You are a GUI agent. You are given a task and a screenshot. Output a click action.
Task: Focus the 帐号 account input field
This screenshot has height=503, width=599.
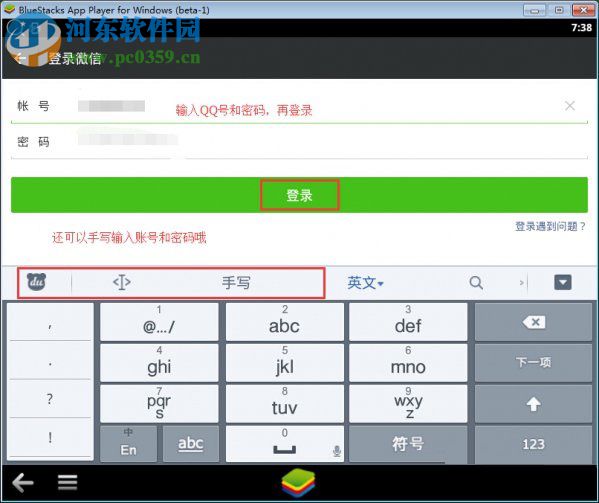click(x=300, y=106)
